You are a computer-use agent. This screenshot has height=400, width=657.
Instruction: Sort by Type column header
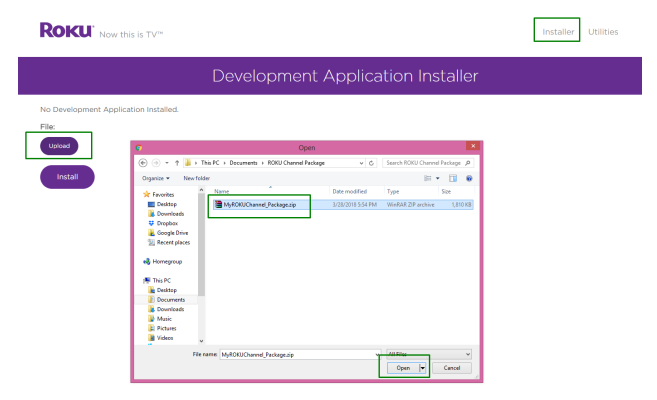click(x=393, y=191)
